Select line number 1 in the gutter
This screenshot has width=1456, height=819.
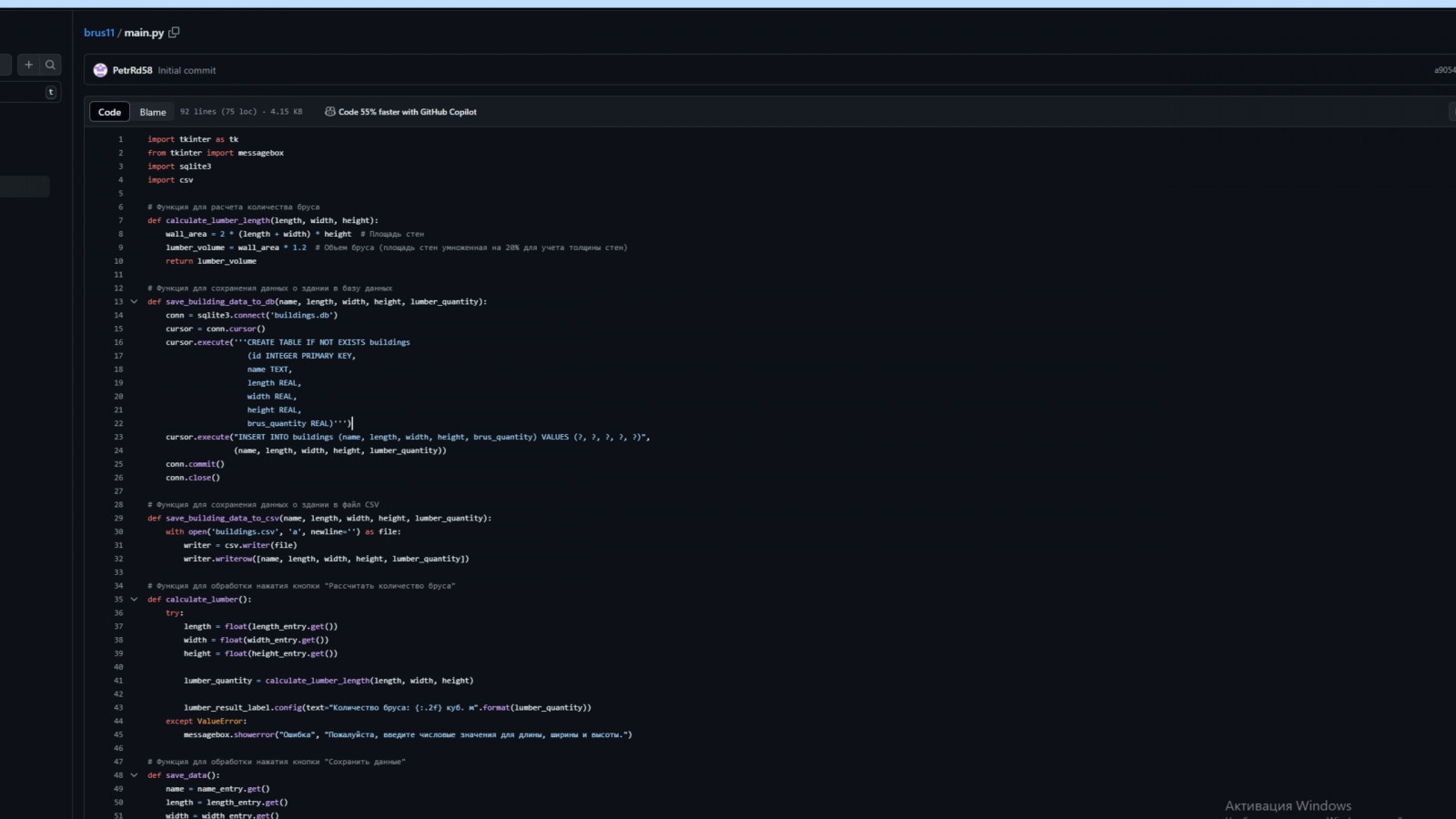120,139
